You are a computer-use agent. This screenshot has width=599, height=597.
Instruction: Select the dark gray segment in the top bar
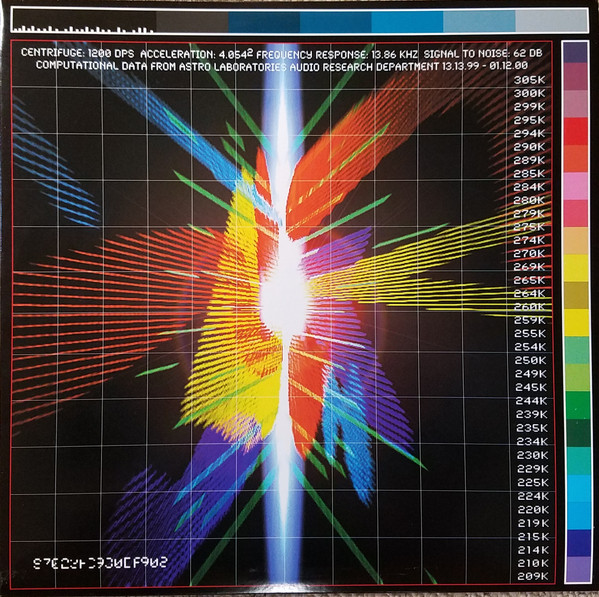(192, 21)
